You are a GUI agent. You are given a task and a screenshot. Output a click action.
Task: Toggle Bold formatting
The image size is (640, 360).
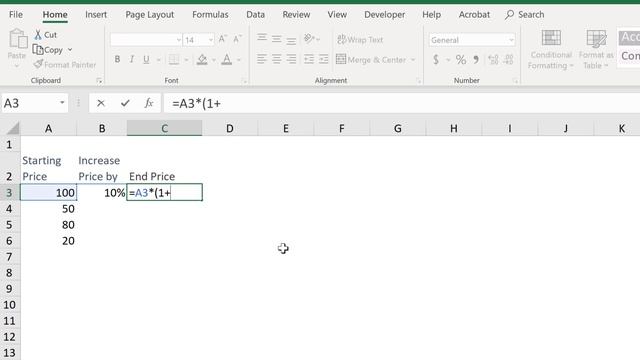tap(118, 60)
